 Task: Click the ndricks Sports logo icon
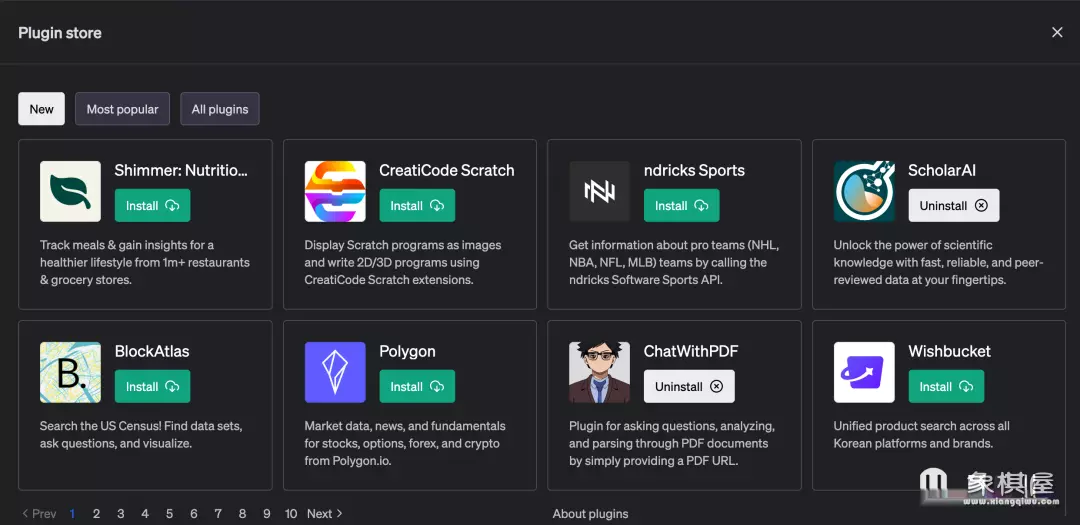pyautogui.click(x=599, y=191)
